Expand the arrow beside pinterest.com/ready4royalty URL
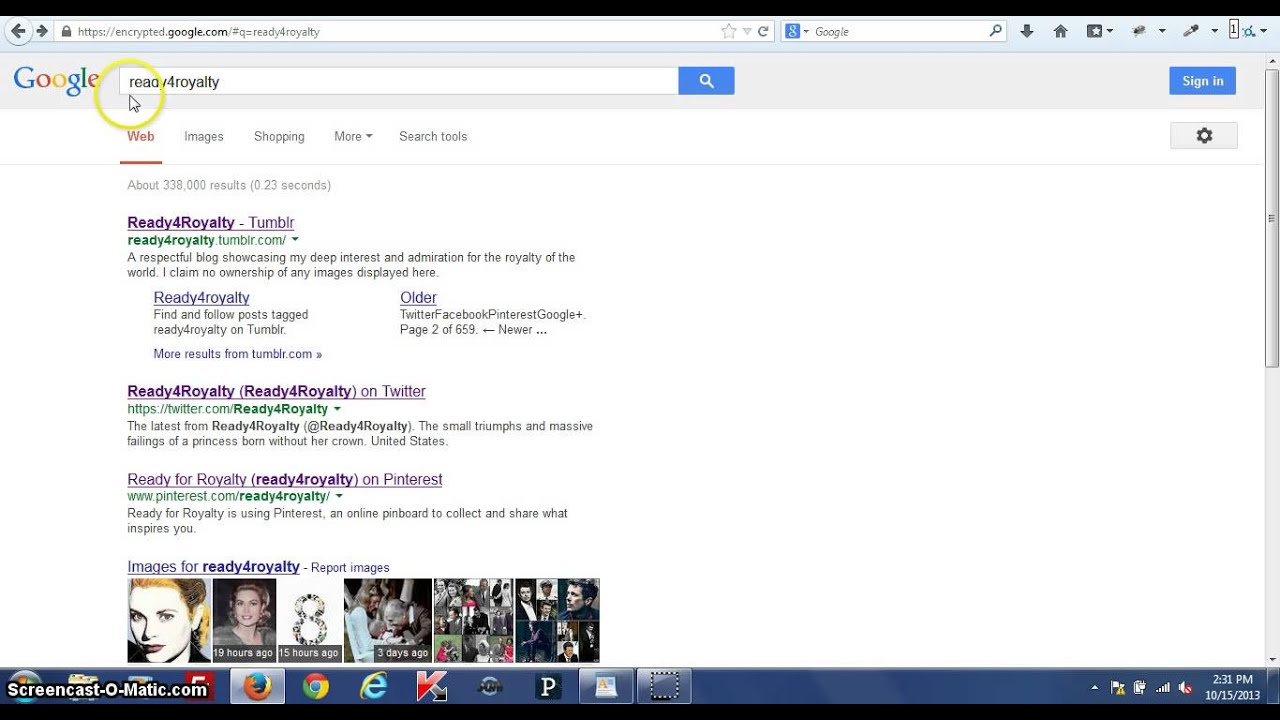Image resolution: width=1280 pixels, height=720 pixels. 339,496
